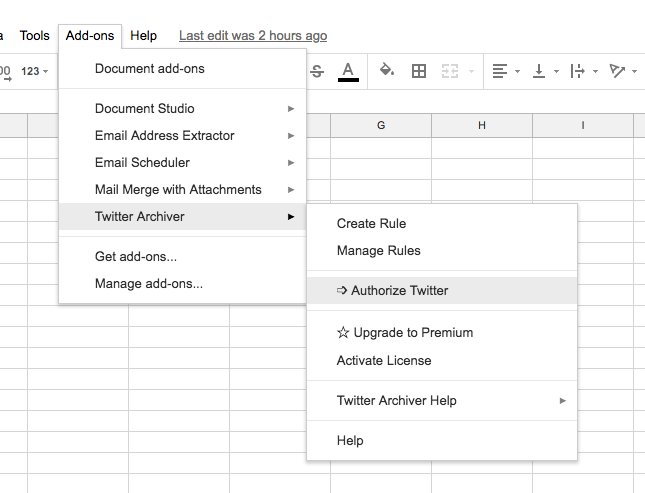
Task: Open vertical align dropdown arrow
Action: click(556, 72)
